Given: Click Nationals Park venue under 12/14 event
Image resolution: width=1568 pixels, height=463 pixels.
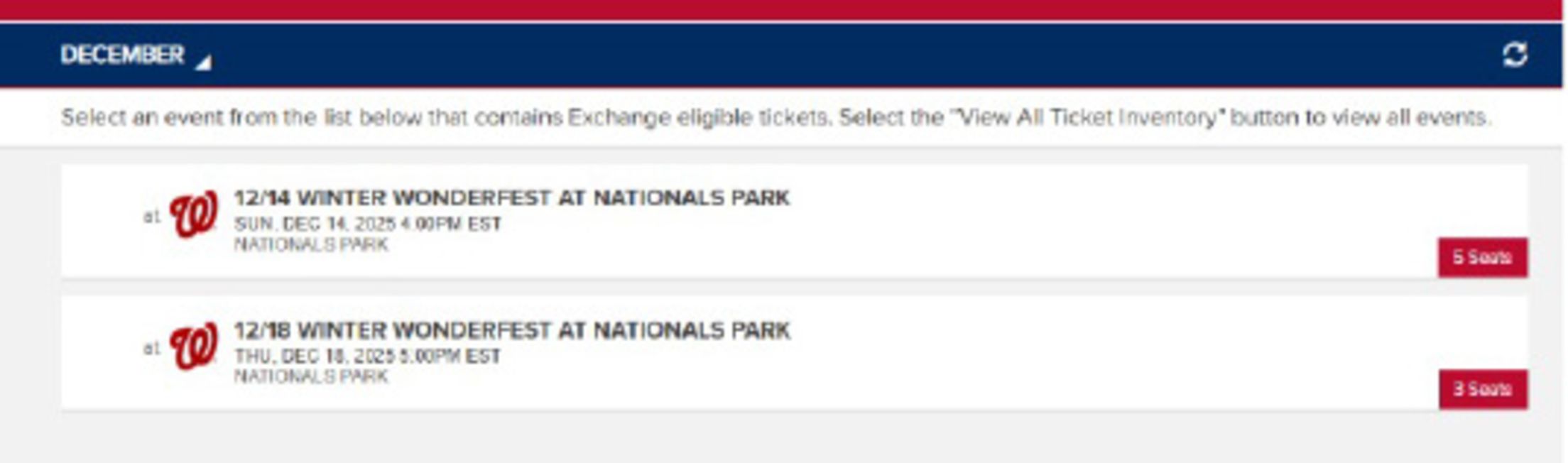Looking at the screenshot, I should pyautogui.click(x=311, y=244).
